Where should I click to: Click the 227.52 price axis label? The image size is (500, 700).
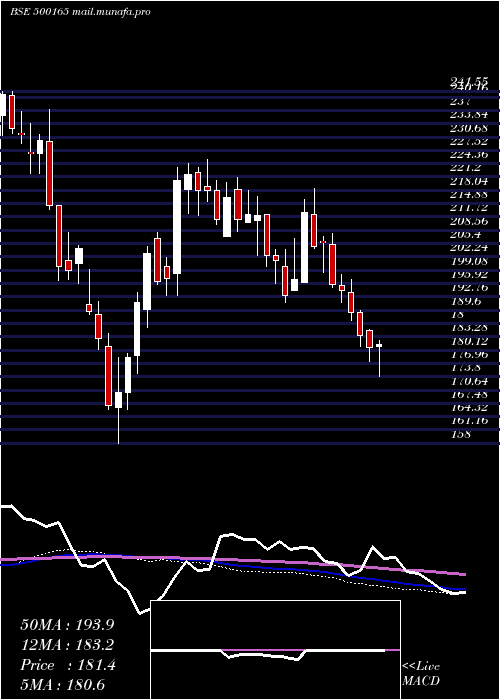tap(468, 142)
